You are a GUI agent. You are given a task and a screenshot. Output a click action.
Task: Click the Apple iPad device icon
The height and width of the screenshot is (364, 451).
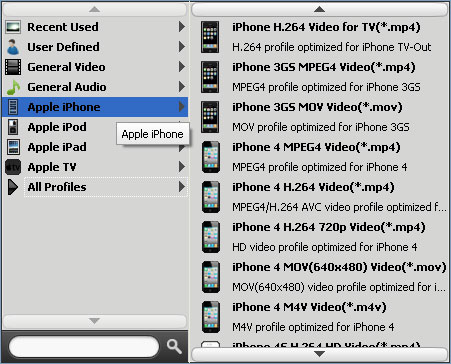pos(13,147)
